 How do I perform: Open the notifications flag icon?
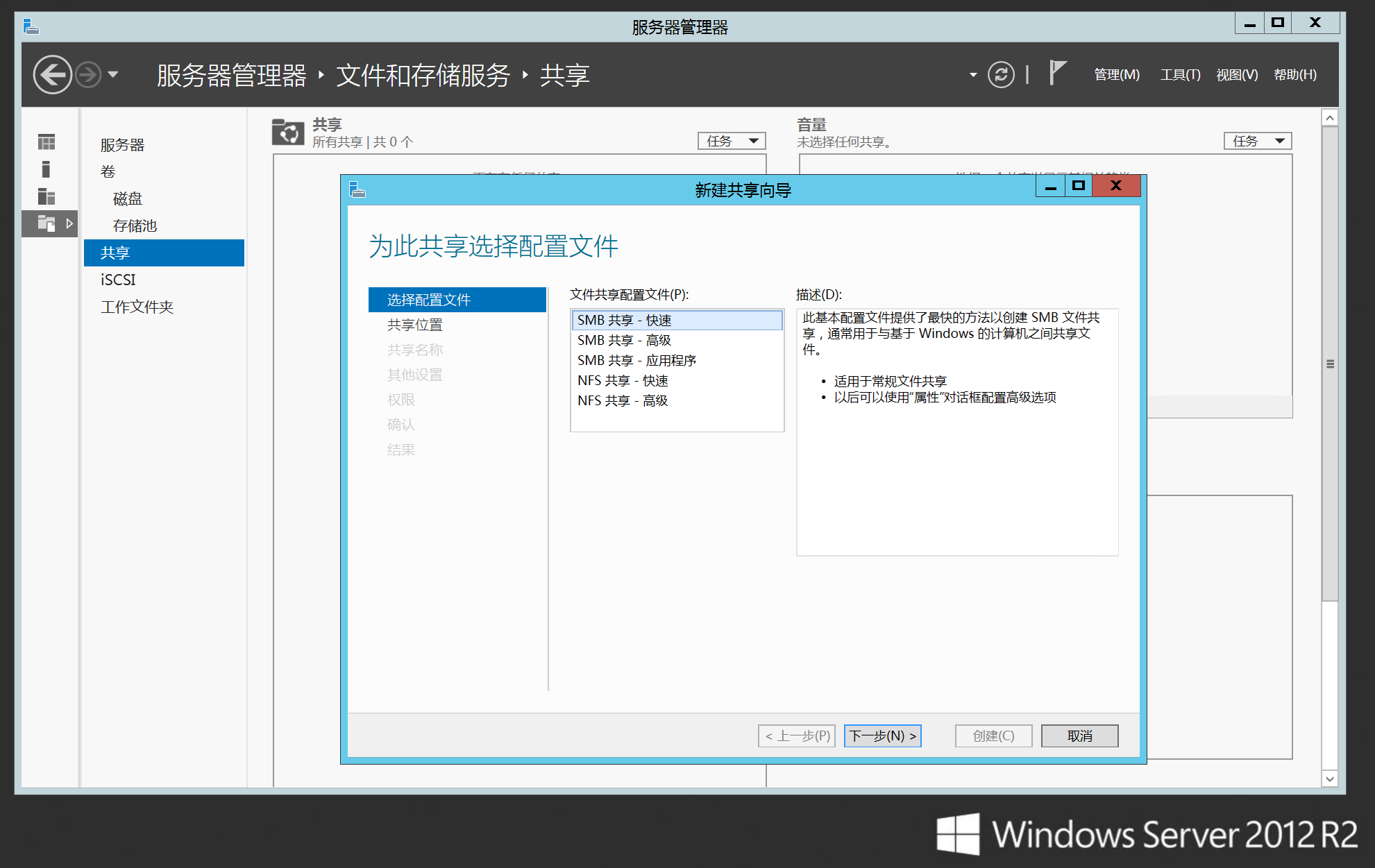pyautogui.click(x=1056, y=72)
